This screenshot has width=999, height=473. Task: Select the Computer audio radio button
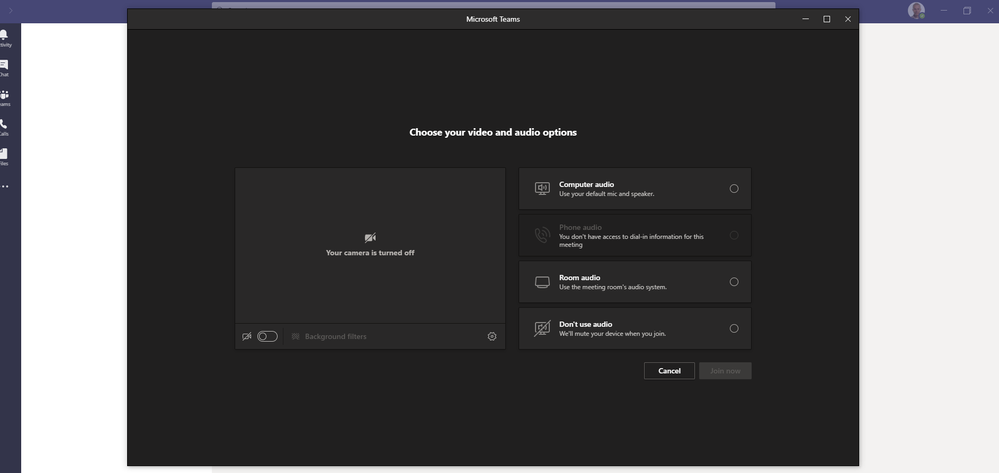click(734, 189)
